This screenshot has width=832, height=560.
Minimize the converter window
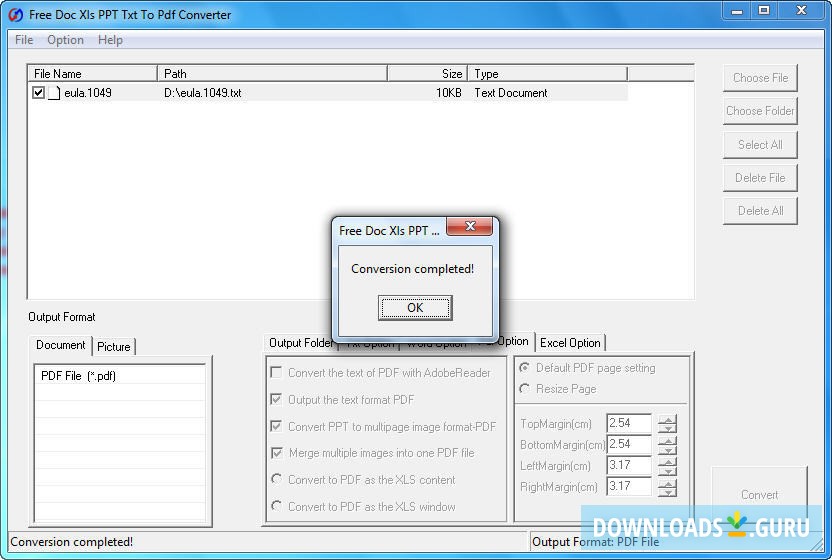click(x=737, y=11)
